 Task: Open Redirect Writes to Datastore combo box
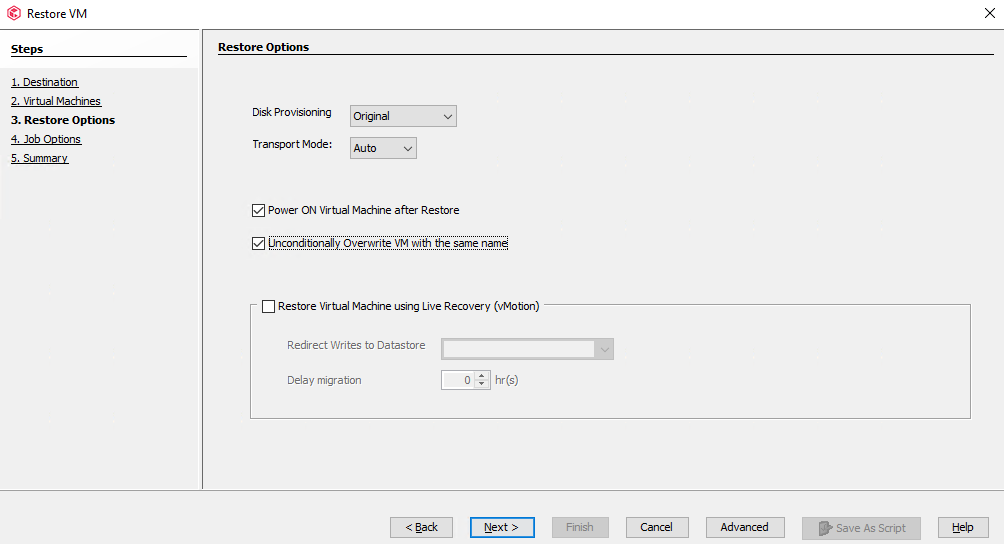pos(528,349)
